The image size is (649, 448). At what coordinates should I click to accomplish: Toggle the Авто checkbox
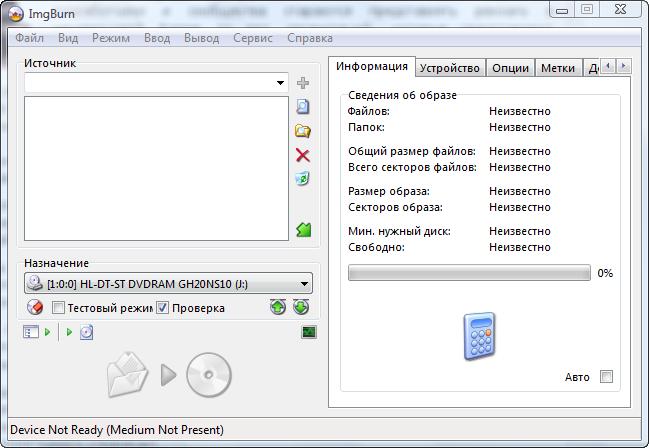tap(606, 377)
